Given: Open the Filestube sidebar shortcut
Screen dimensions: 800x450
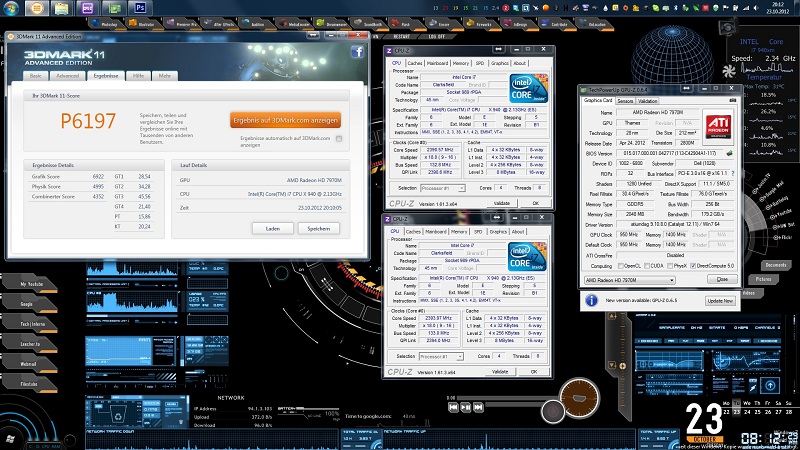Looking at the screenshot, I should tap(29, 384).
